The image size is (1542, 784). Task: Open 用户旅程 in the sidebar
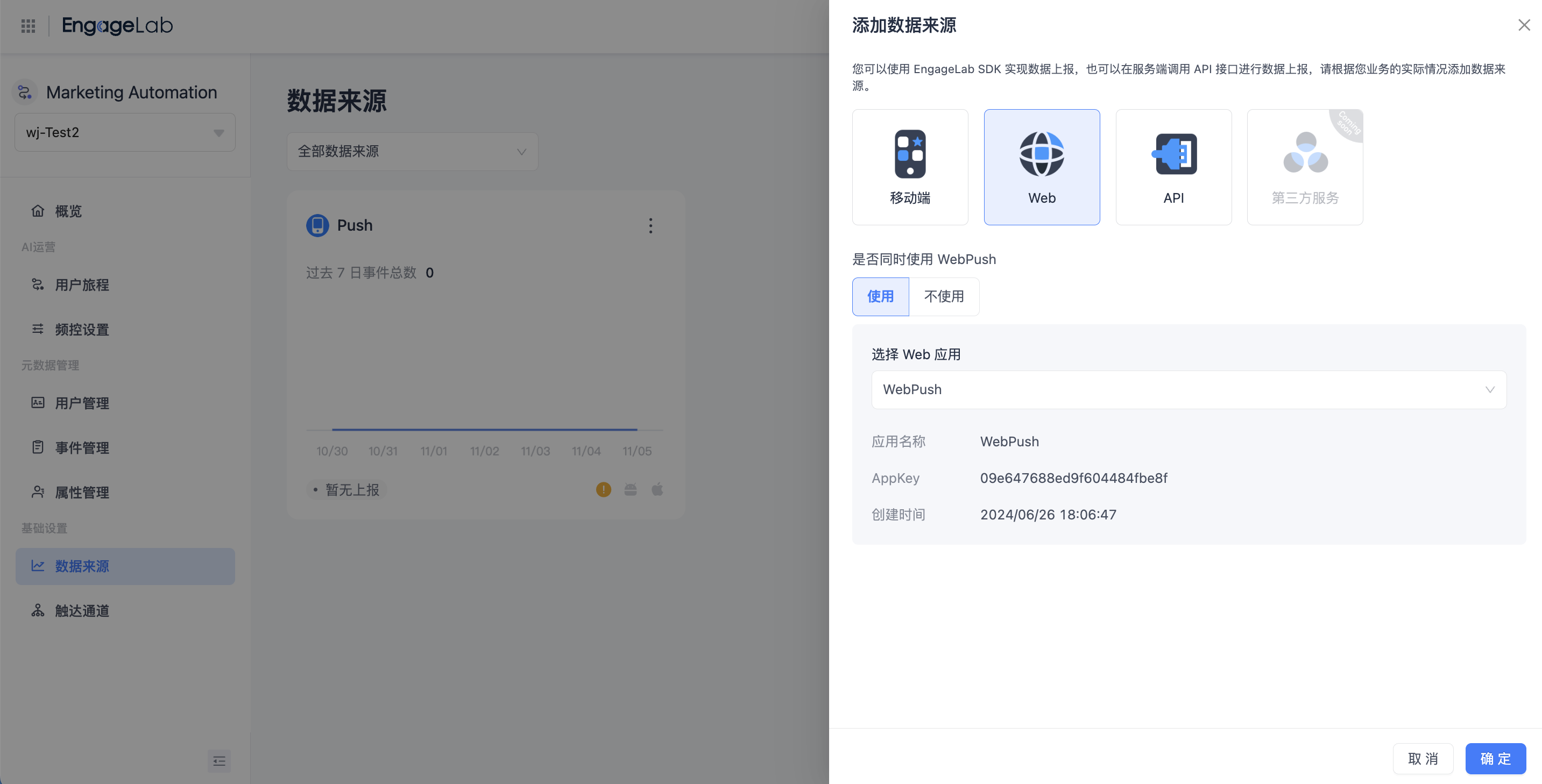125,284
